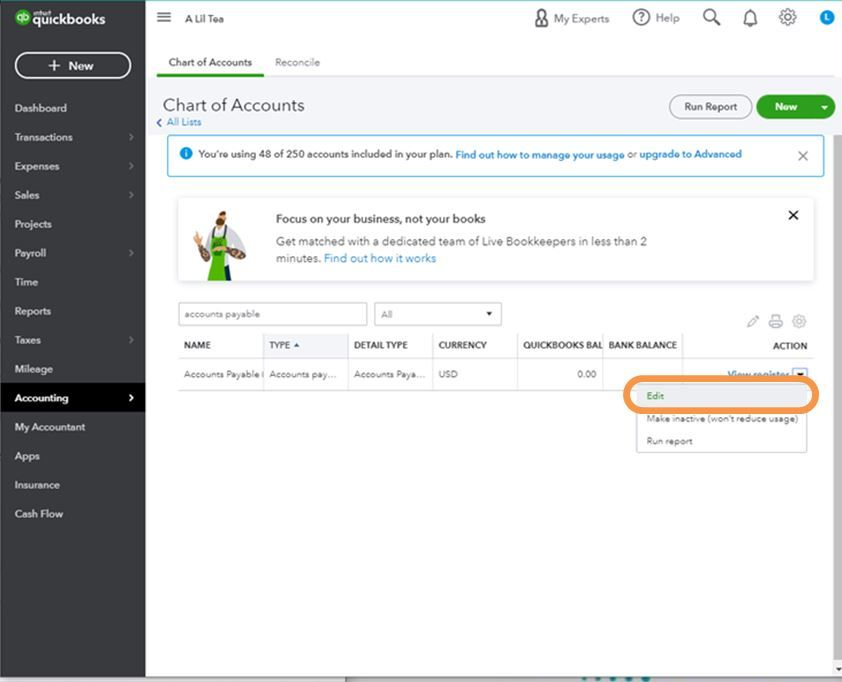Open Reports in the sidebar

[33, 311]
